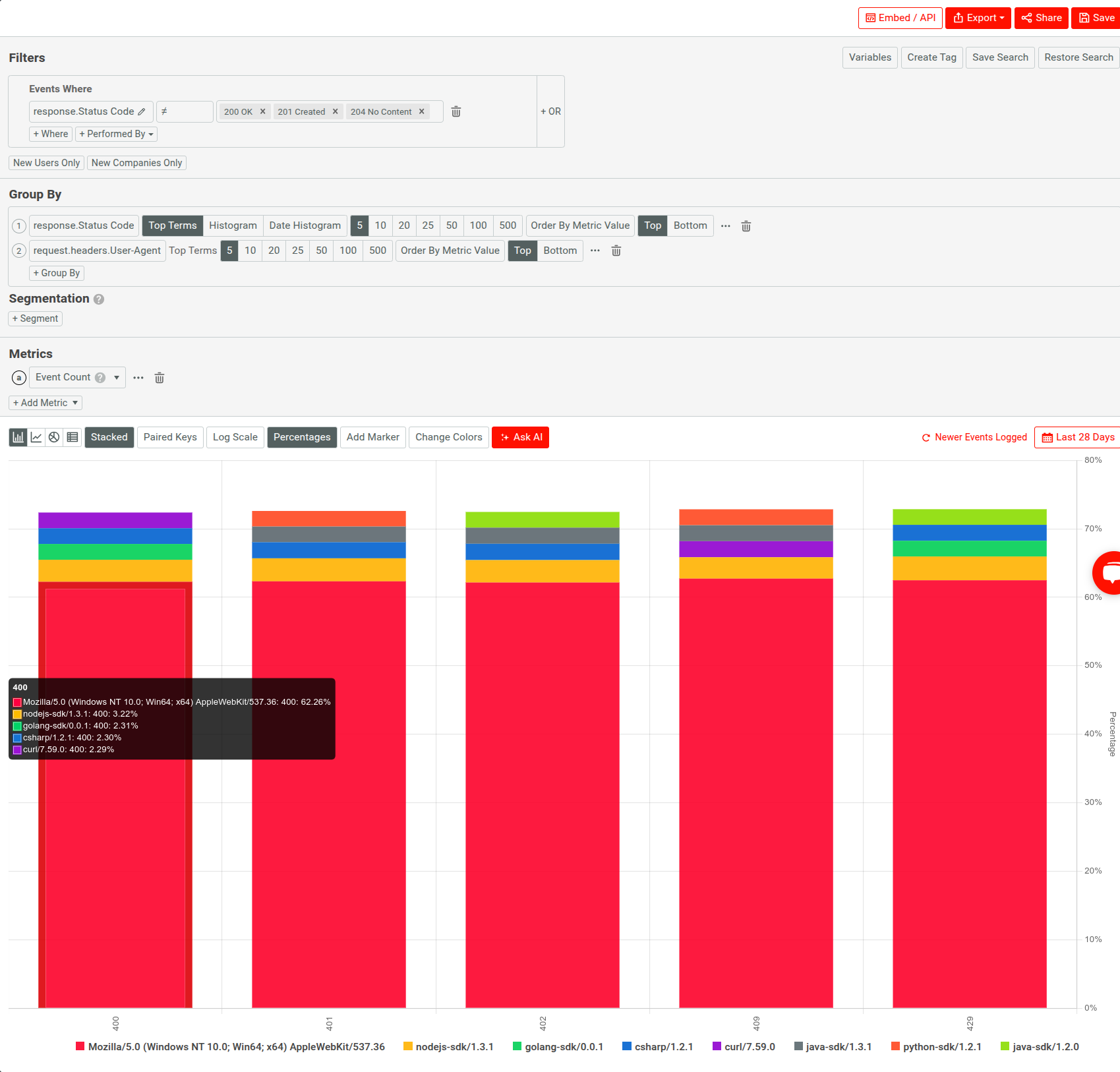Open the Last 28 Days date picker icon
The height and width of the screenshot is (1072, 1120).
tap(1047, 437)
